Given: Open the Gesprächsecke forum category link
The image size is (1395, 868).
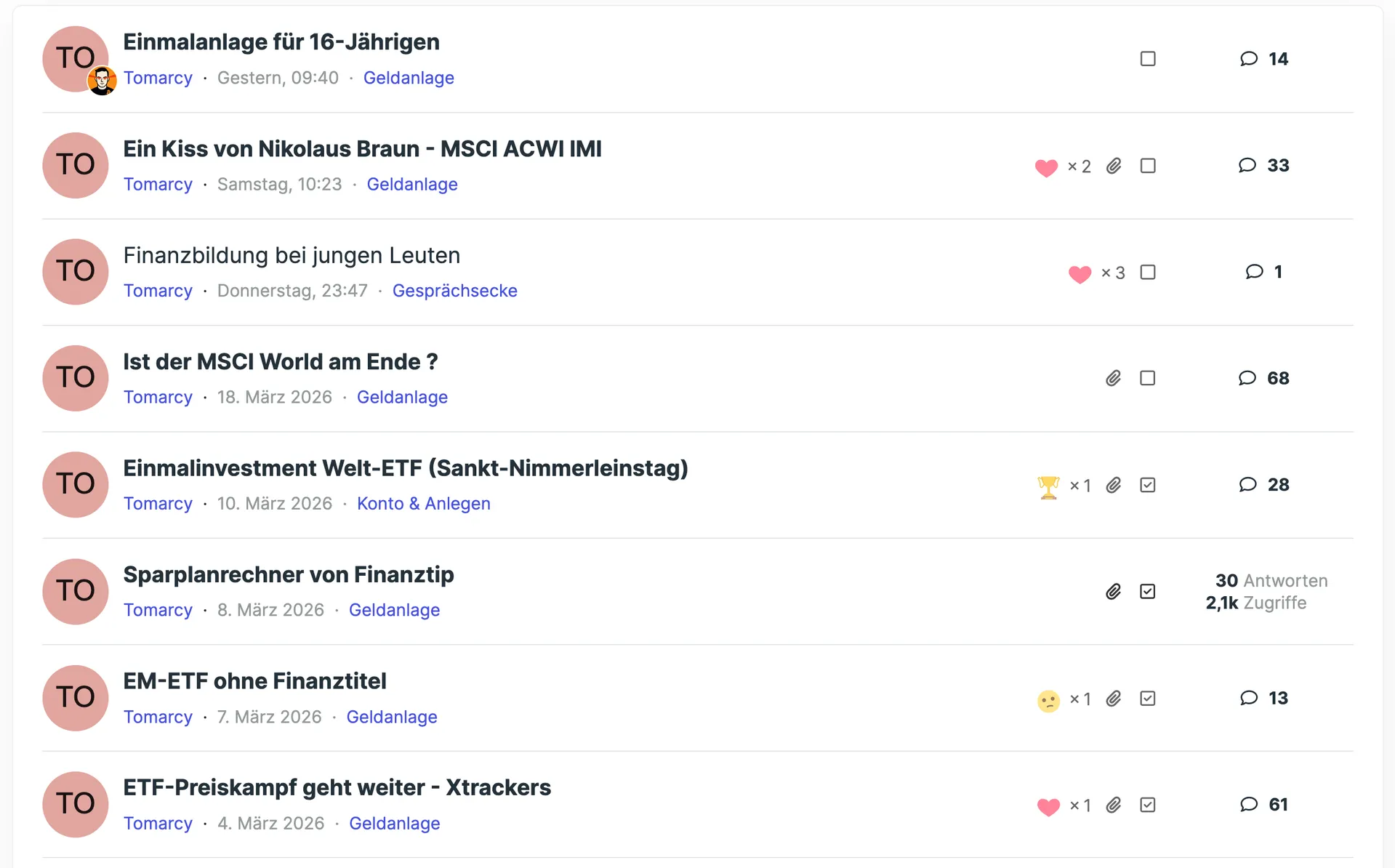Looking at the screenshot, I should pyautogui.click(x=454, y=291).
